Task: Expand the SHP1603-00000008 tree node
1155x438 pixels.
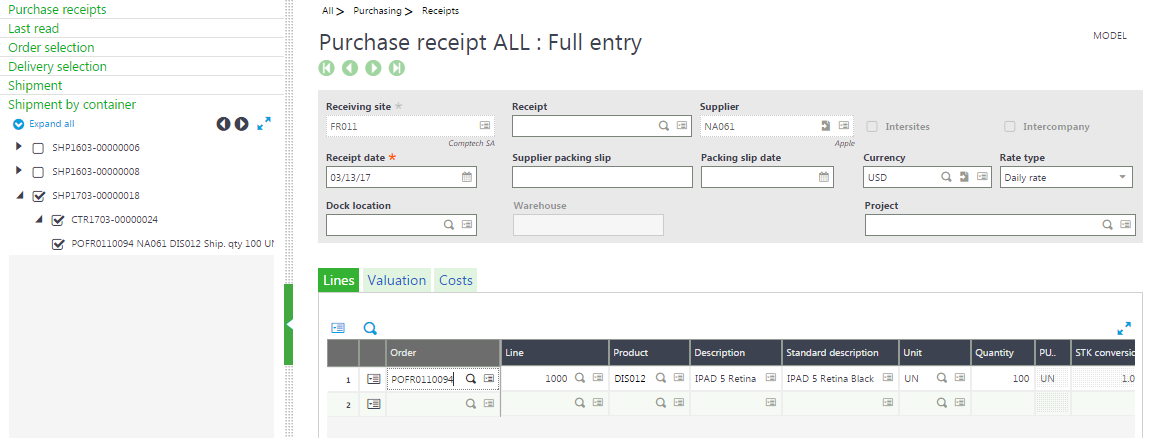Action: 19,171
